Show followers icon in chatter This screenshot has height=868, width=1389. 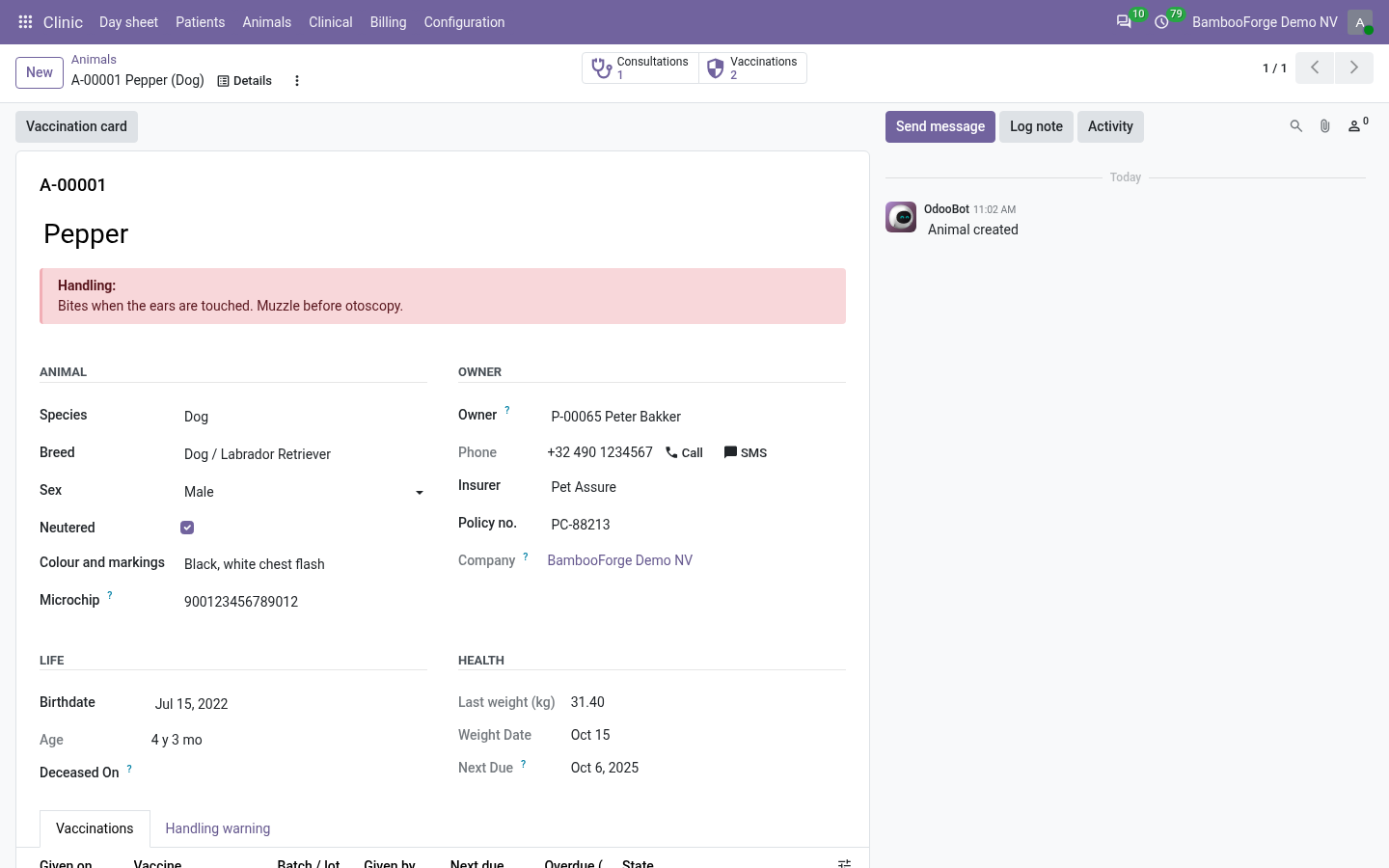(x=1357, y=125)
